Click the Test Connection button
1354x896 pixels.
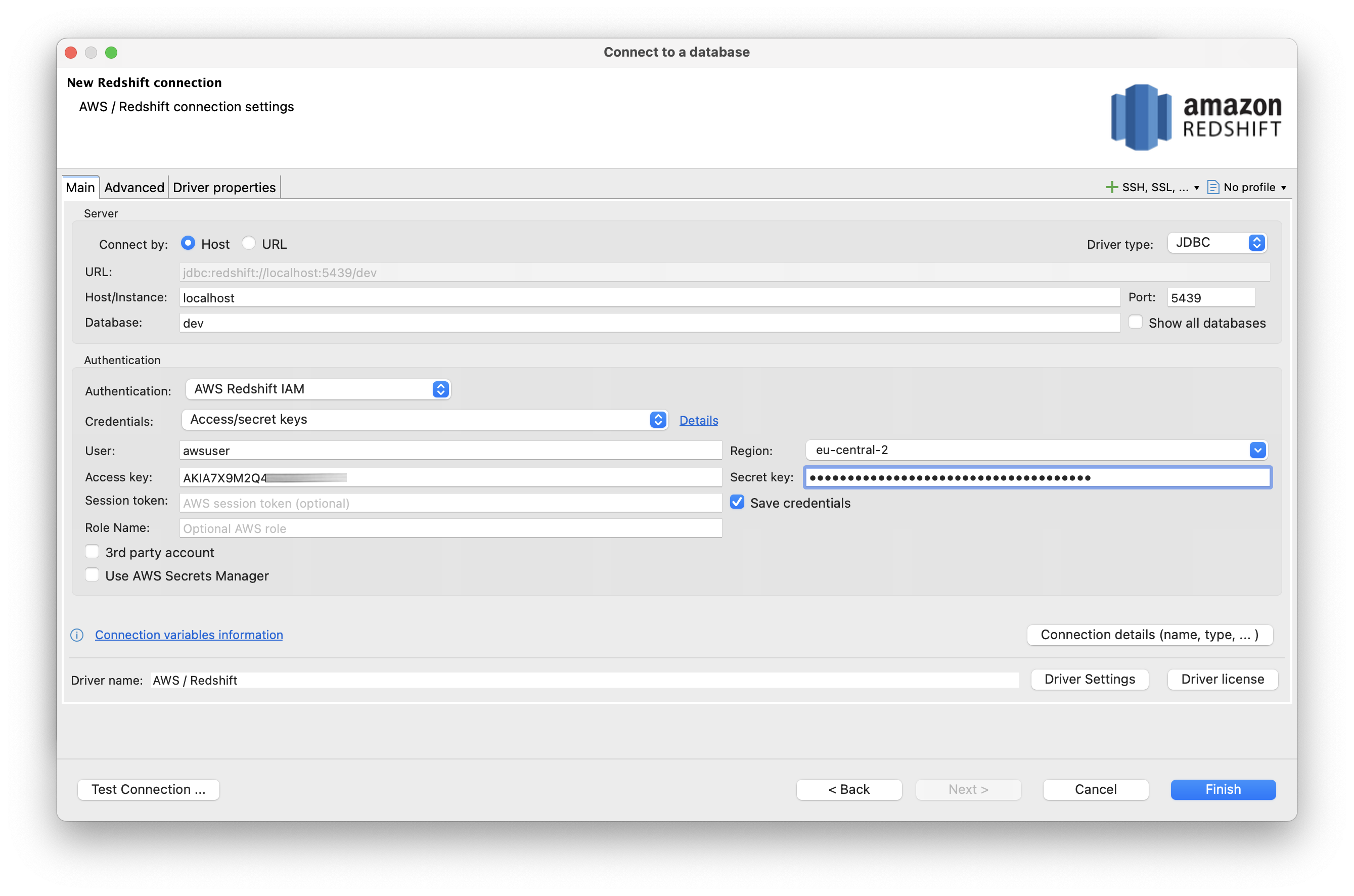pos(149,790)
